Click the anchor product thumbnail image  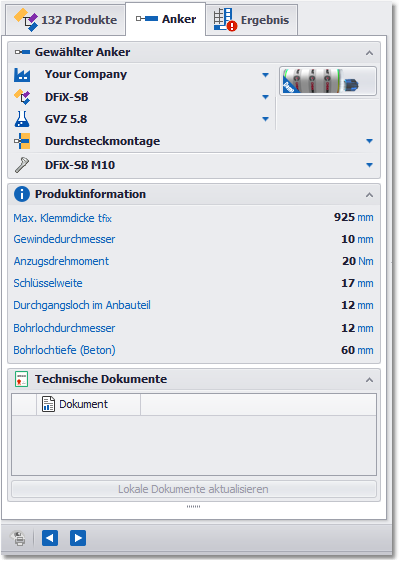point(328,81)
